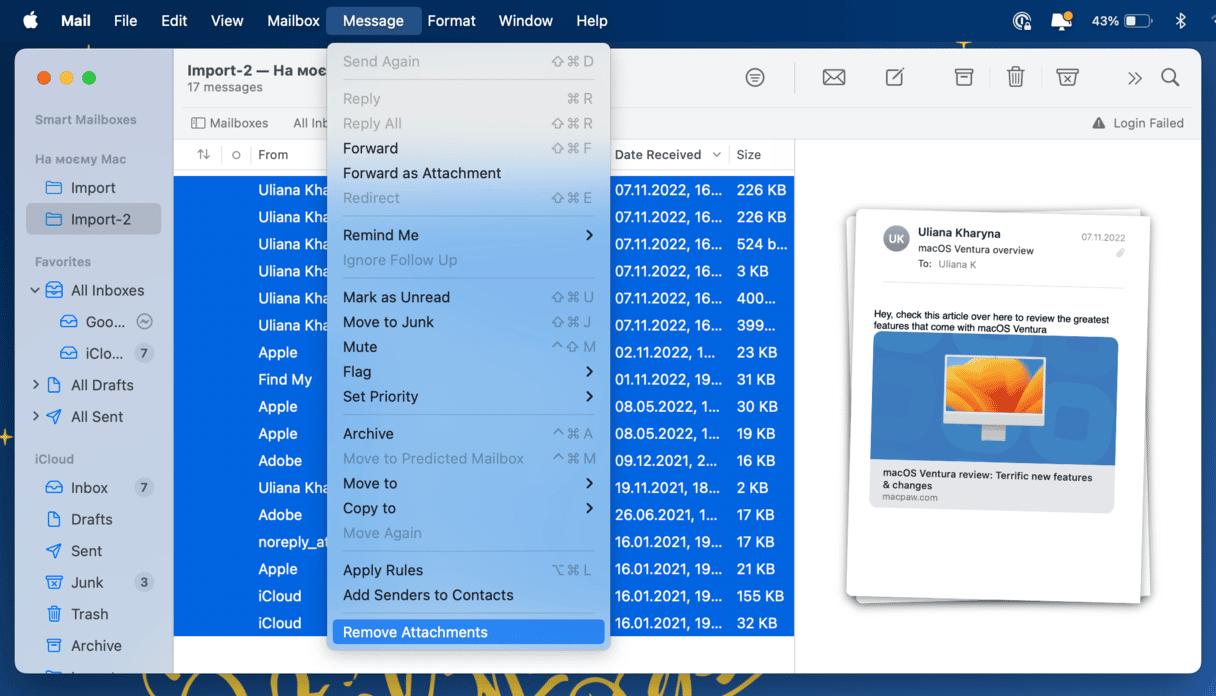Open the Archive mailbox in sidebar

93,646
